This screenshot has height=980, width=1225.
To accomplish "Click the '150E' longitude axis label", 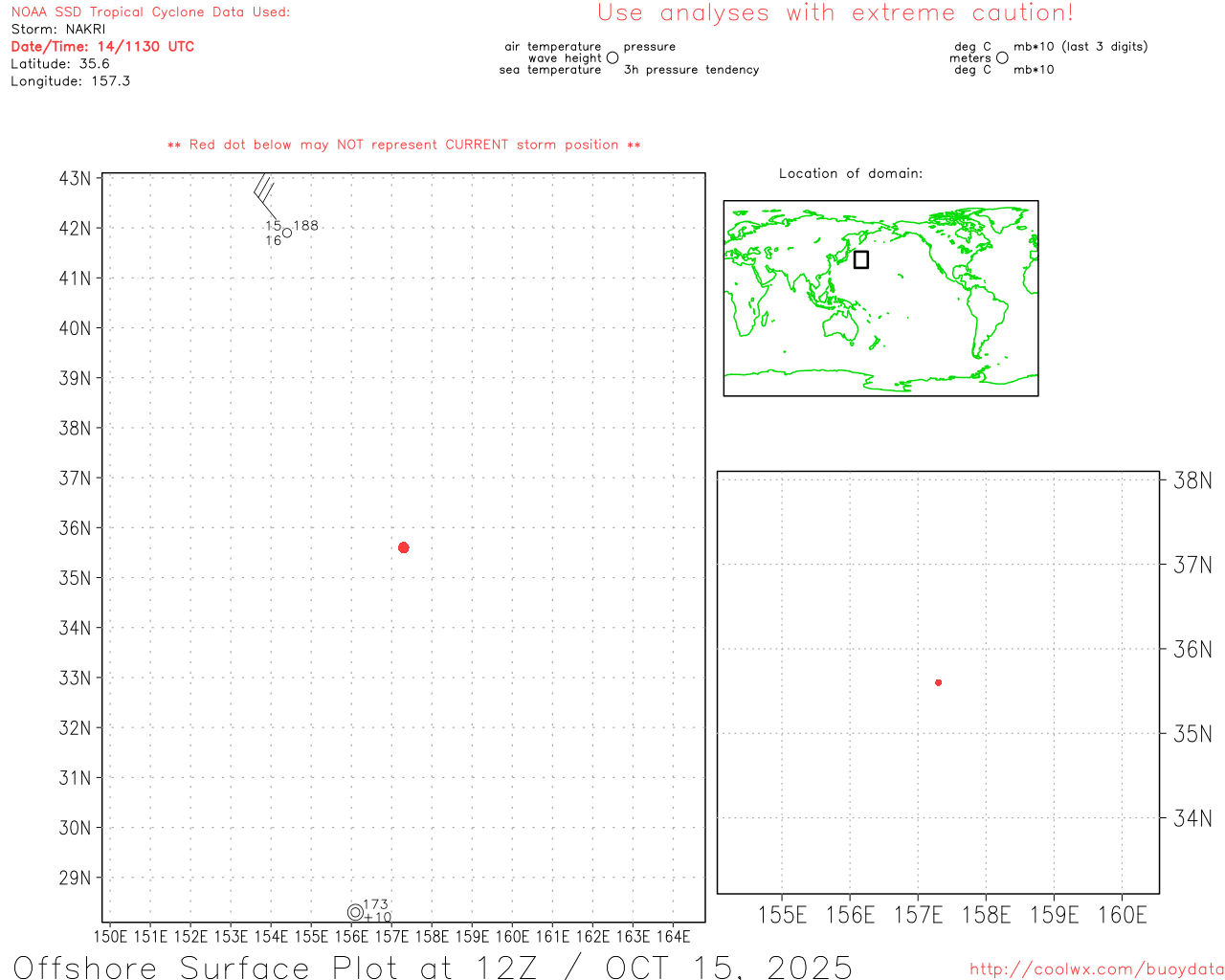I will (110, 937).
